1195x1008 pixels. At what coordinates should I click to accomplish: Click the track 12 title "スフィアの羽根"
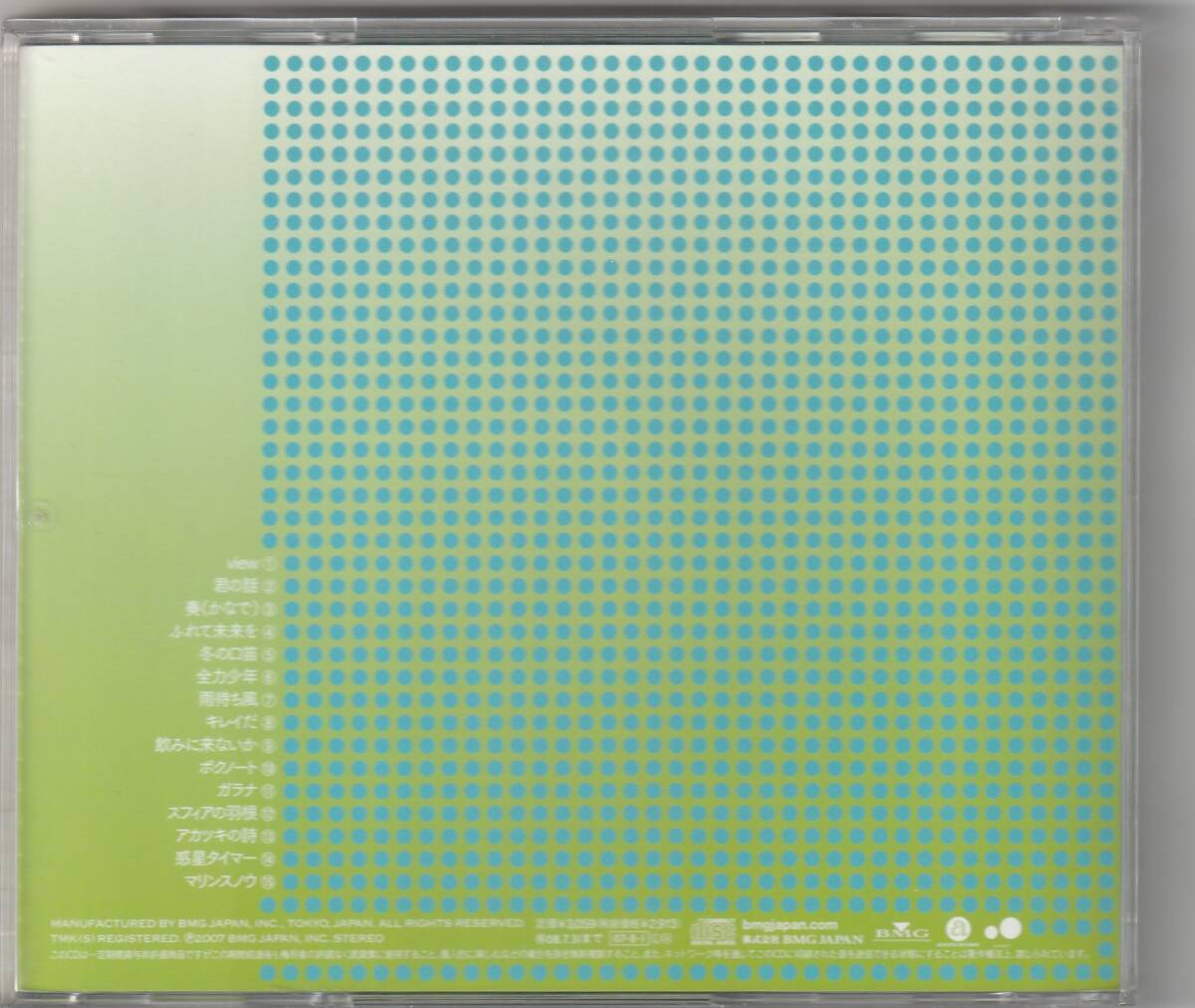[211, 814]
